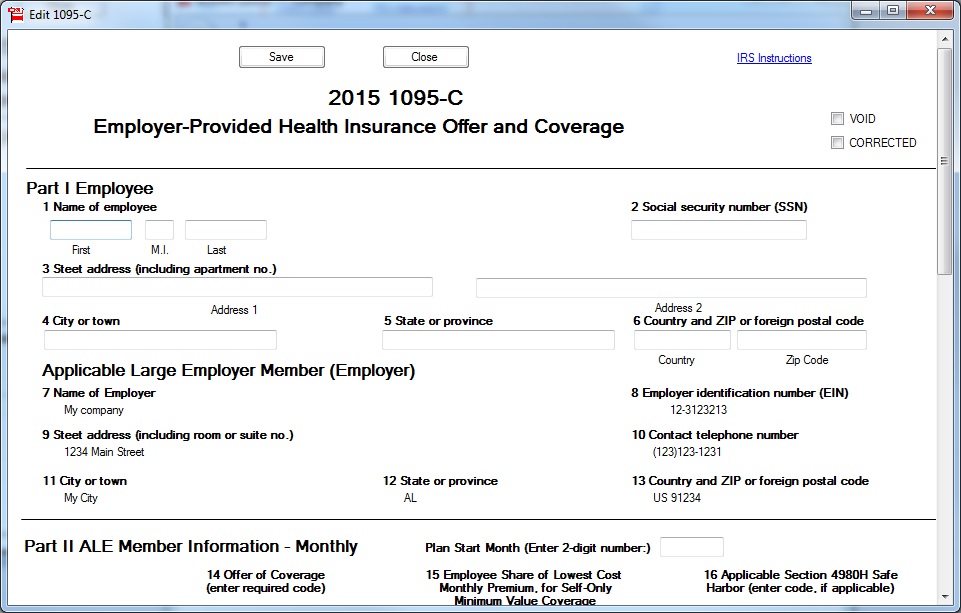Minimize the Edit 1095-C window

(866, 10)
